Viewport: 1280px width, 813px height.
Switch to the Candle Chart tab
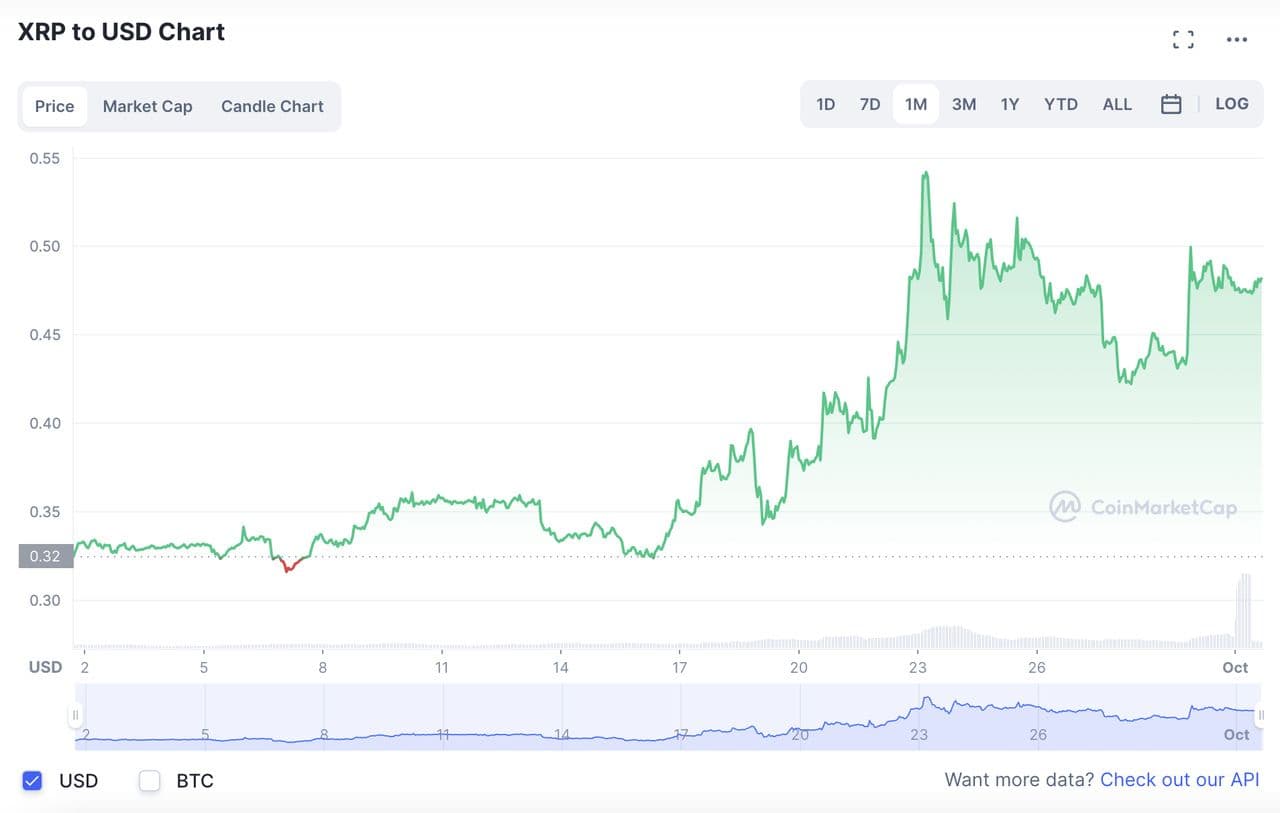pyautogui.click(x=272, y=106)
